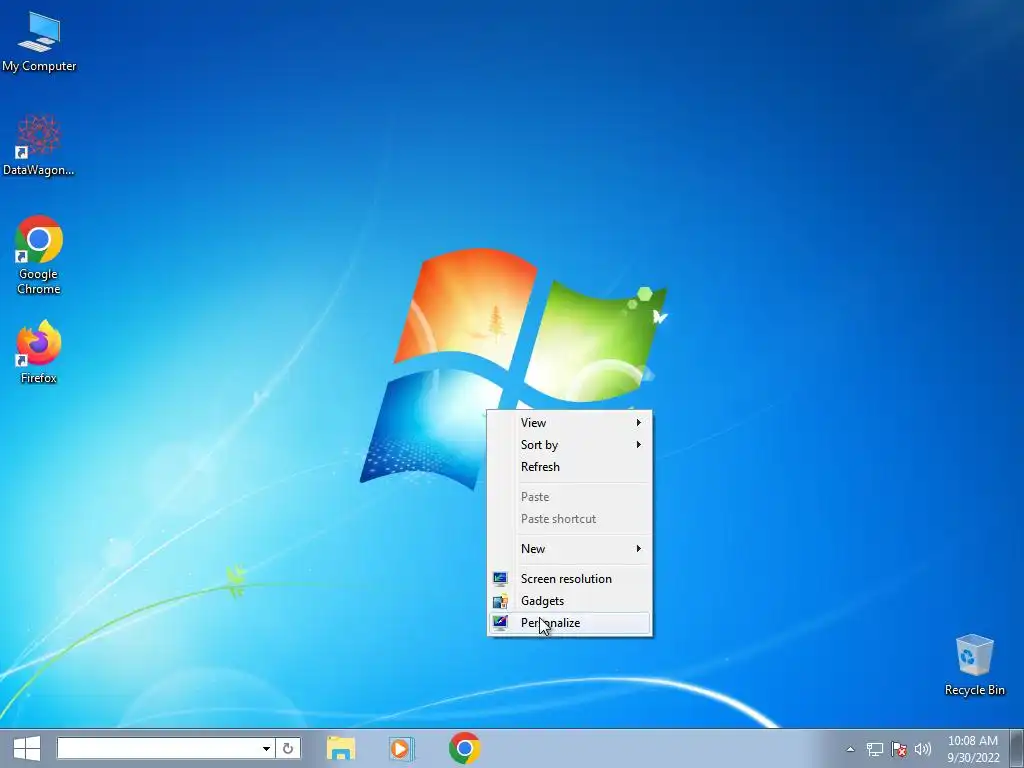Choose Personalize in the context menu

pos(569,623)
